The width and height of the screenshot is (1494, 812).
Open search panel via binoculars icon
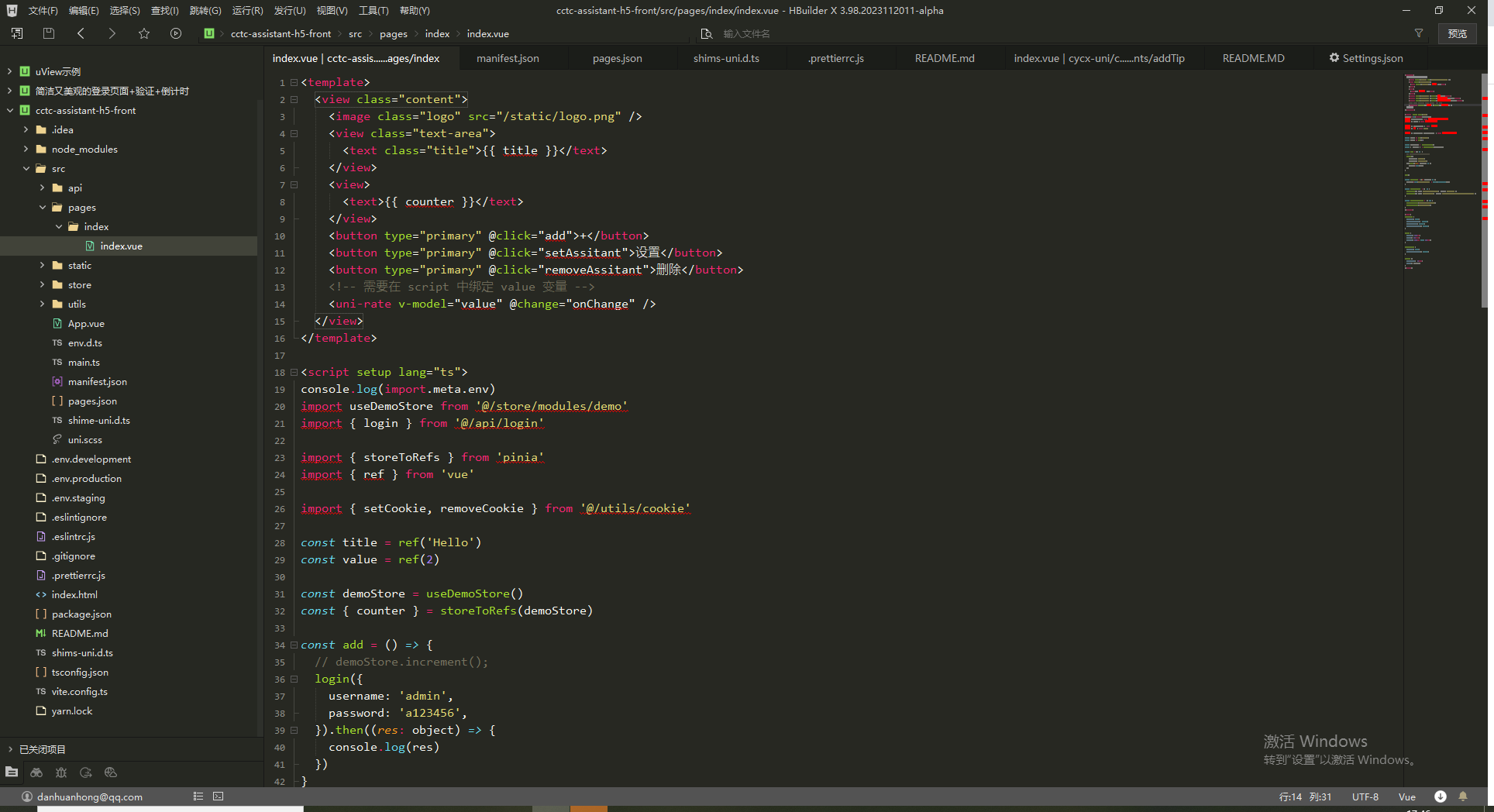(36, 772)
